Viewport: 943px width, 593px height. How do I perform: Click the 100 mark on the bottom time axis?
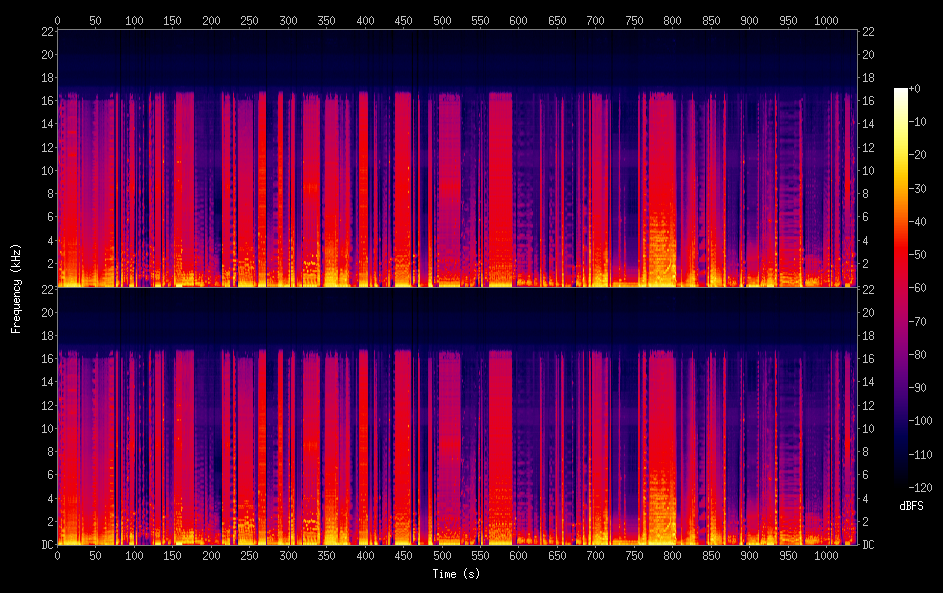[x=134, y=556]
